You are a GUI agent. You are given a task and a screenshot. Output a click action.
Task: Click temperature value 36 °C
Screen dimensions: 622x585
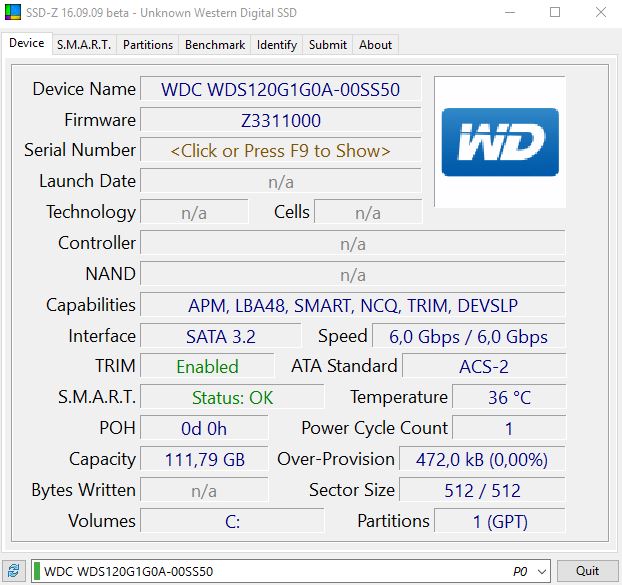(509, 397)
